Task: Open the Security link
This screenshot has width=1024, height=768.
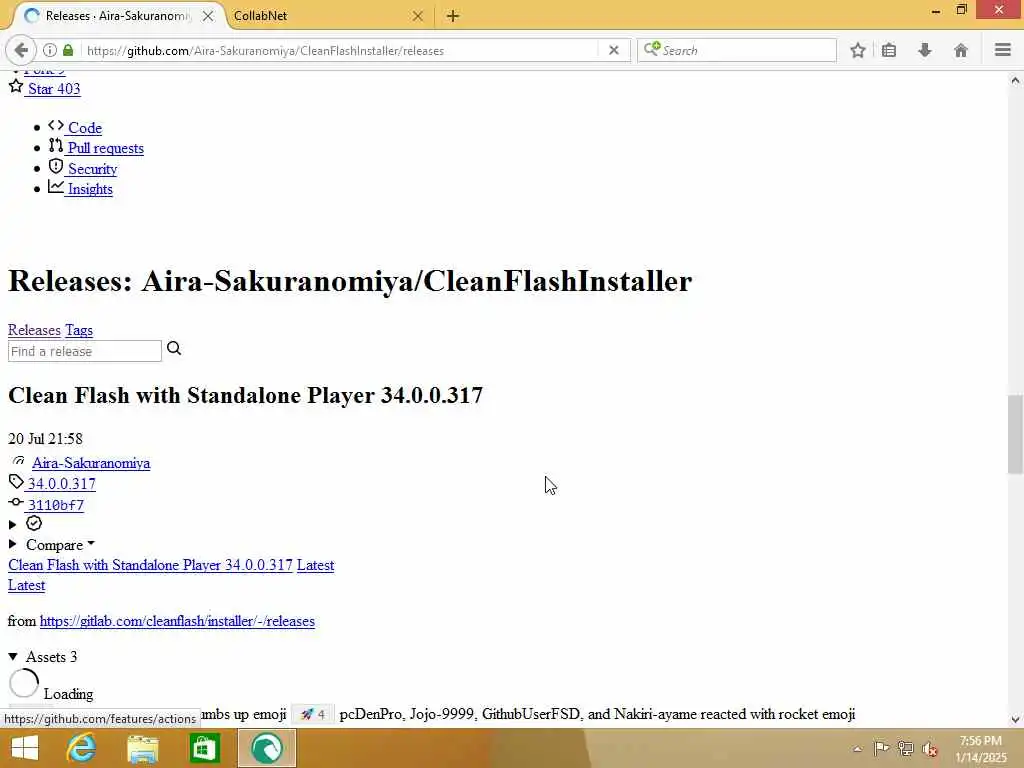Action: click(93, 168)
